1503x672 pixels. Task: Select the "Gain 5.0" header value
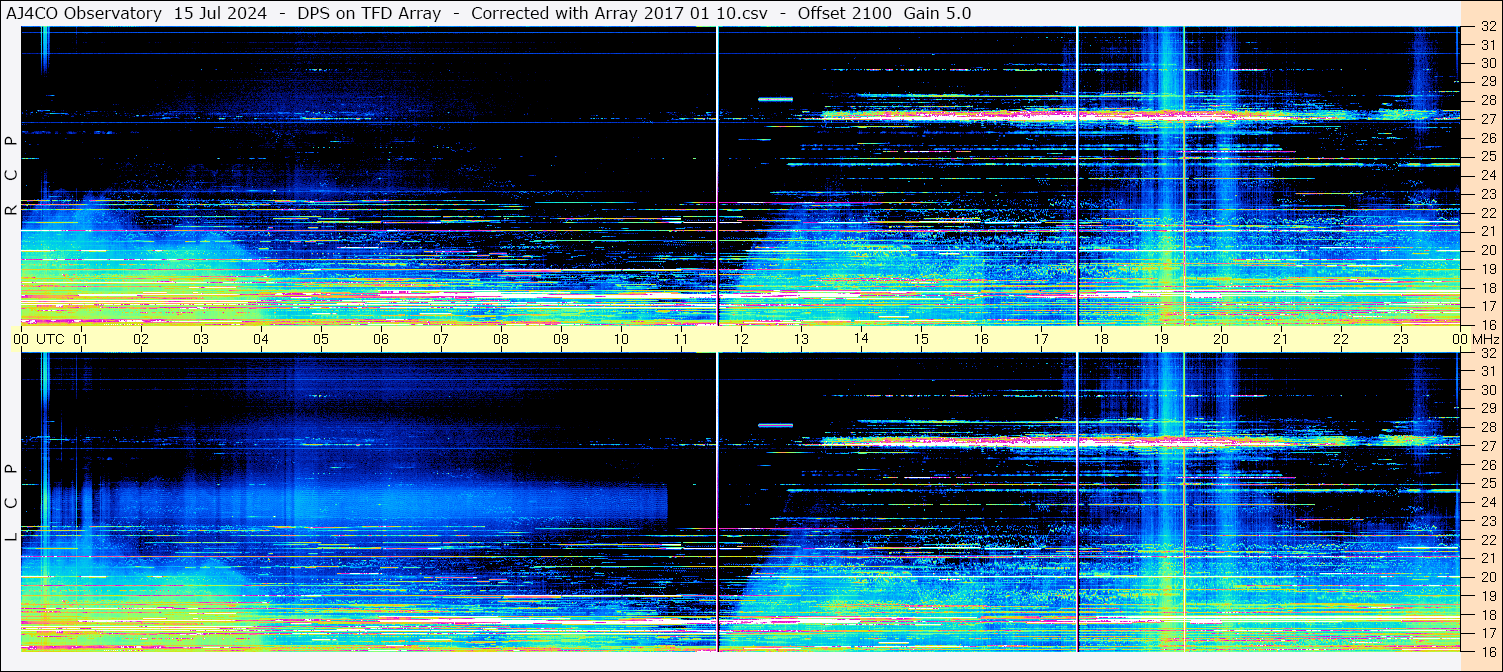(937, 14)
